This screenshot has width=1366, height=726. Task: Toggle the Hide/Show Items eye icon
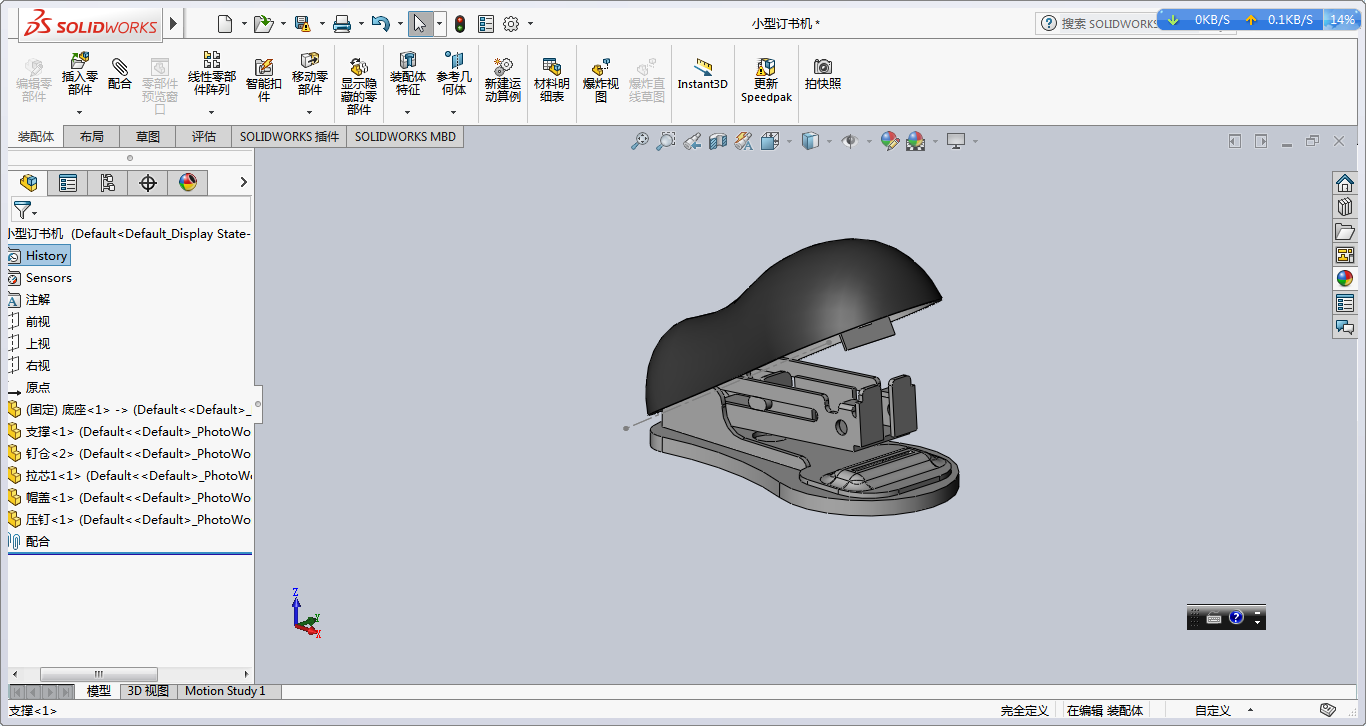850,142
